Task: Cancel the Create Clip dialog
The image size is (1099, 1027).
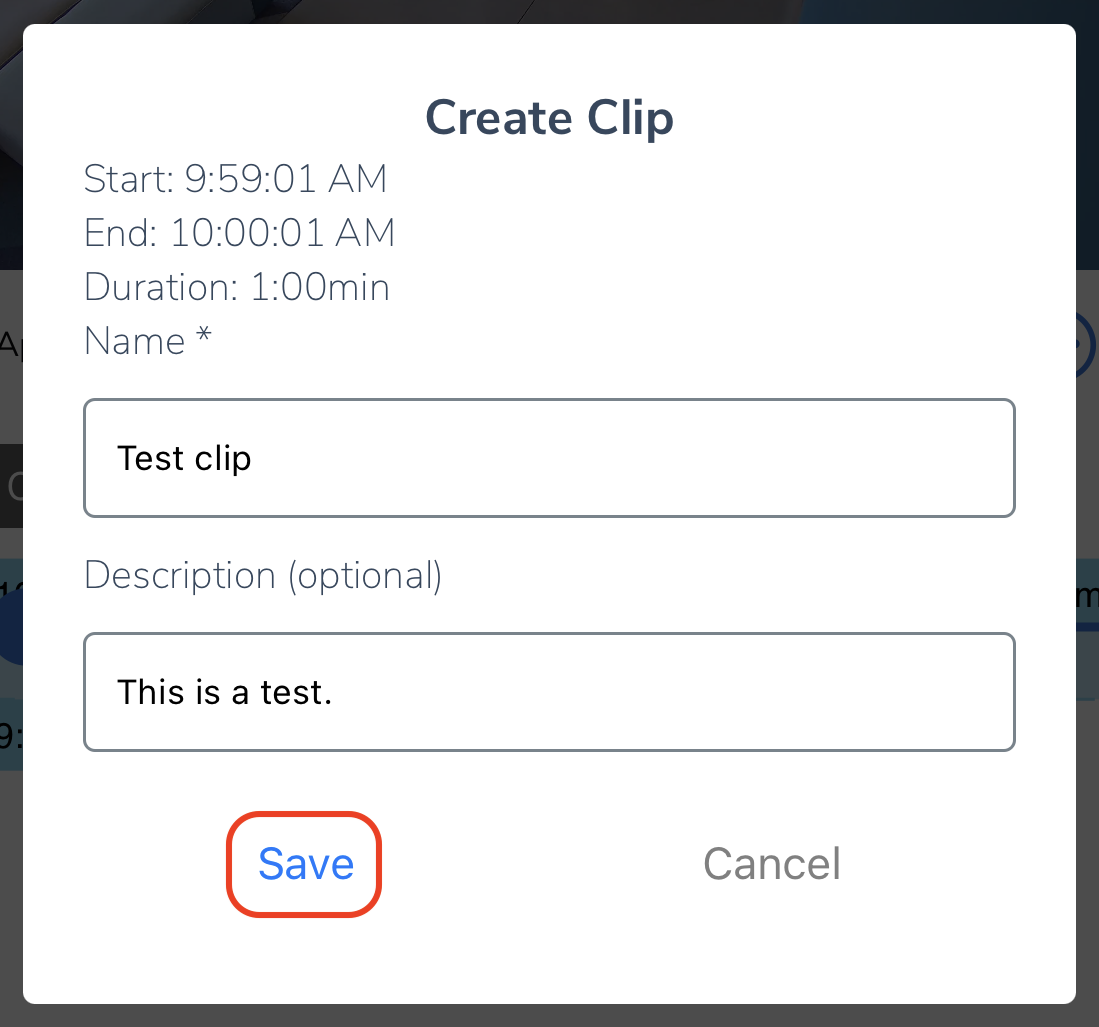Action: pos(771,864)
